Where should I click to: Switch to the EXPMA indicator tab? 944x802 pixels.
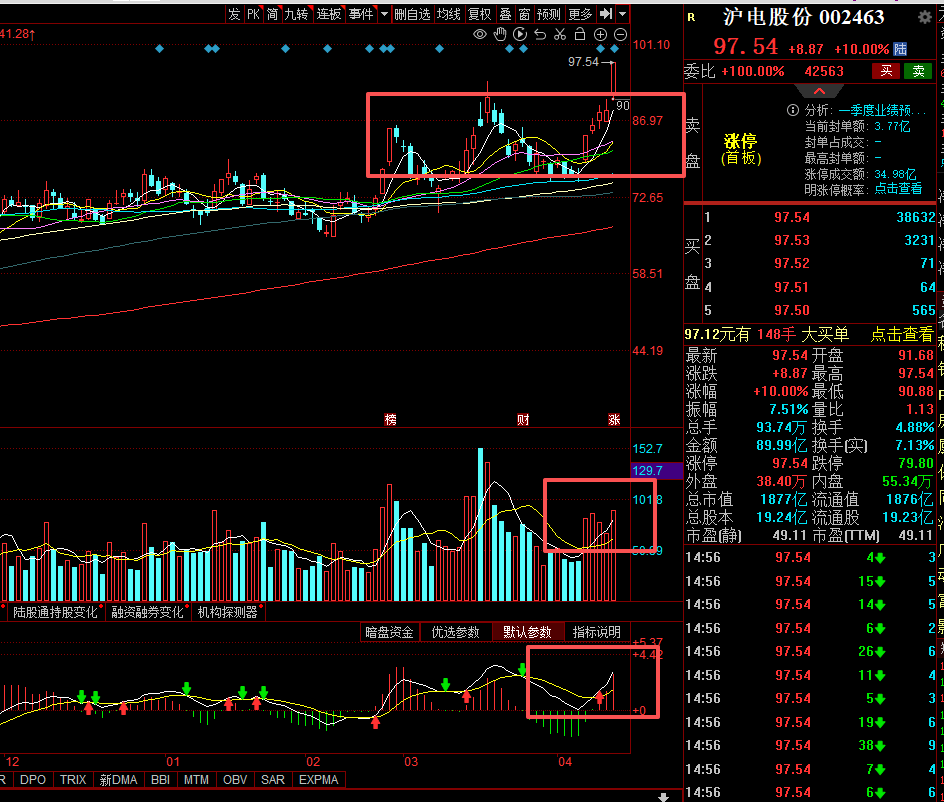click(318, 780)
